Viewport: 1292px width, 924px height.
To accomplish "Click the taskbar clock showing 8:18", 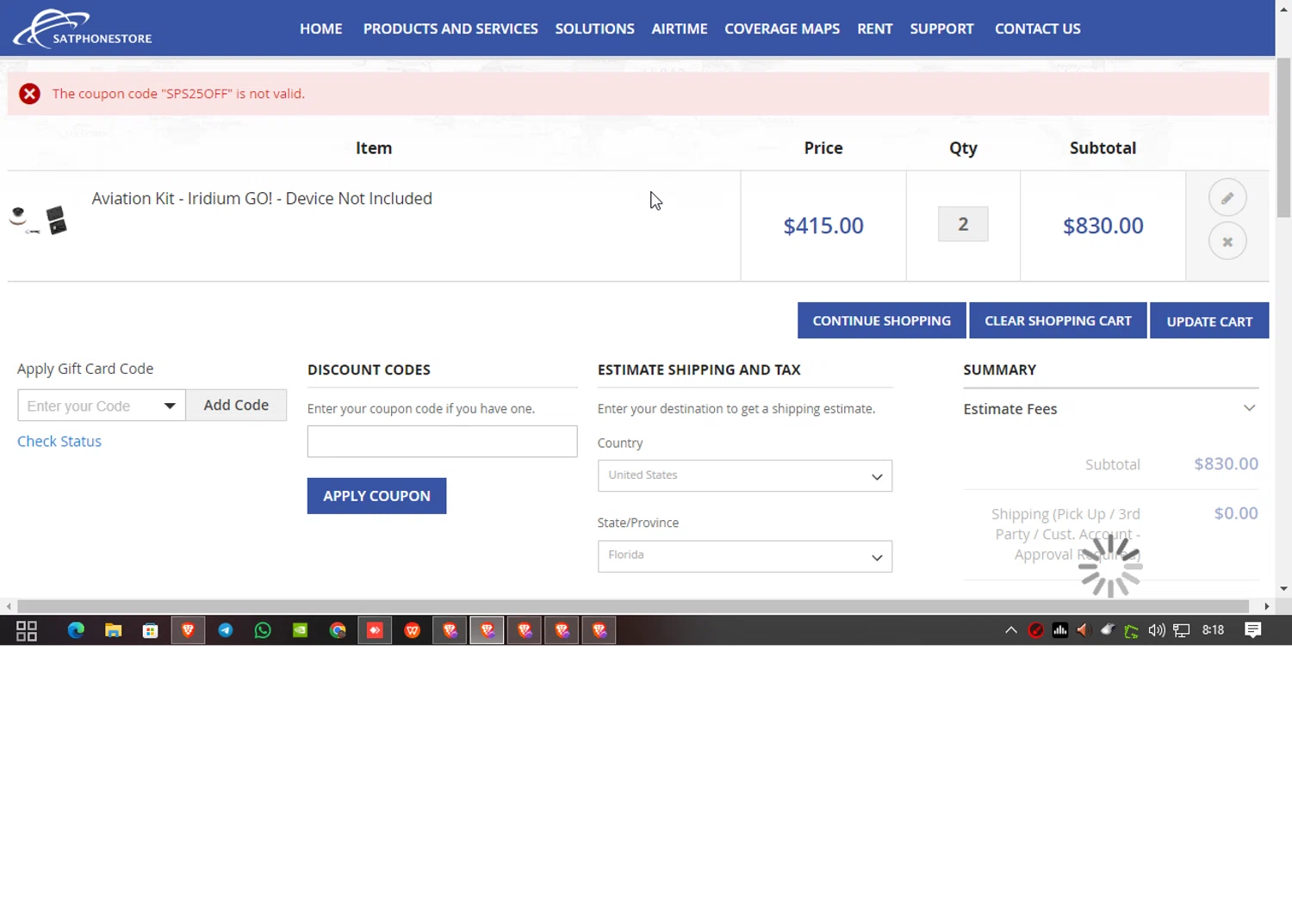I will (1213, 629).
